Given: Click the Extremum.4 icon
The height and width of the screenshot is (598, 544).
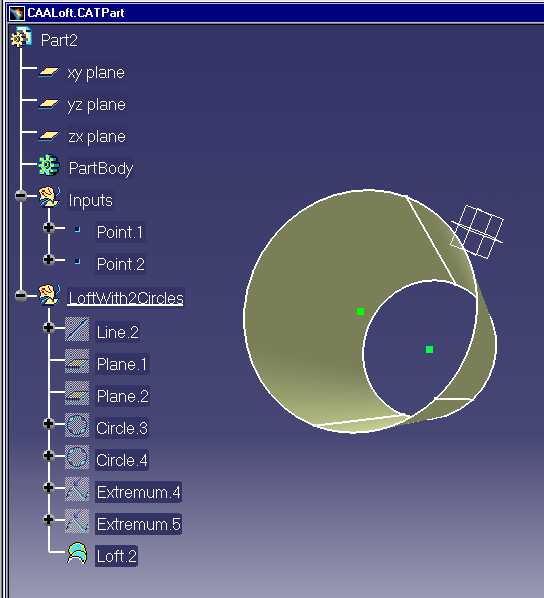Looking at the screenshot, I should tap(77, 489).
